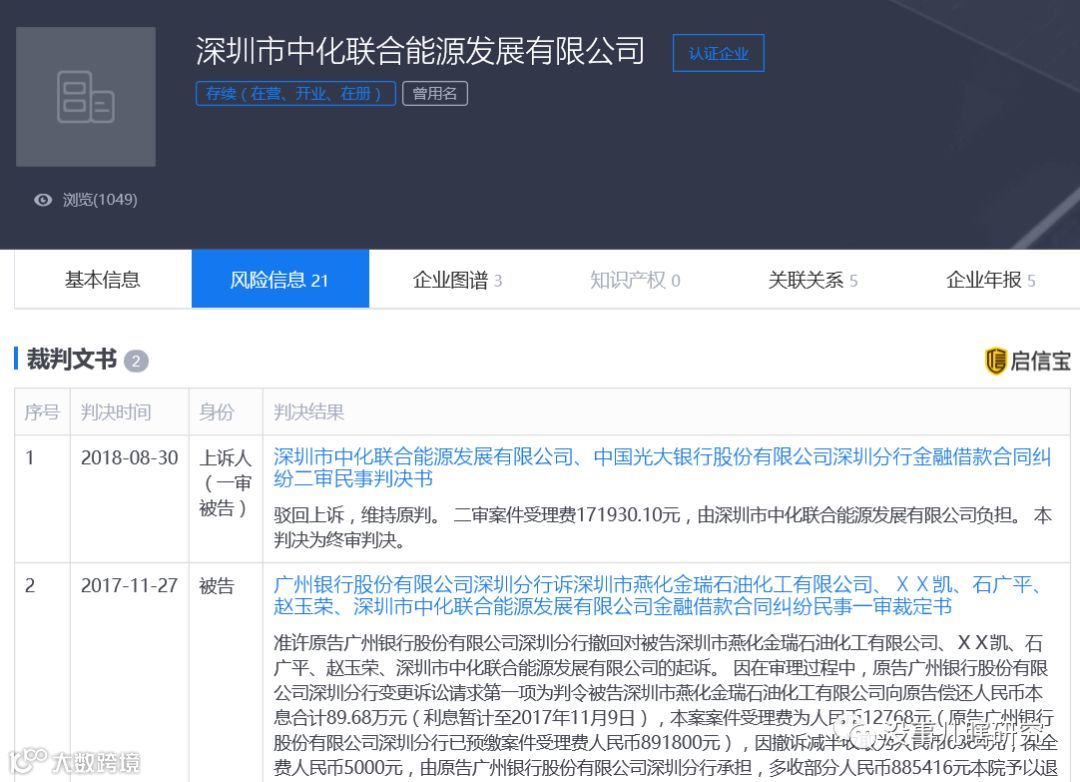This screenshot has width=1080, height=782.
Task: Click the 序号 column header
Action: 42,412
